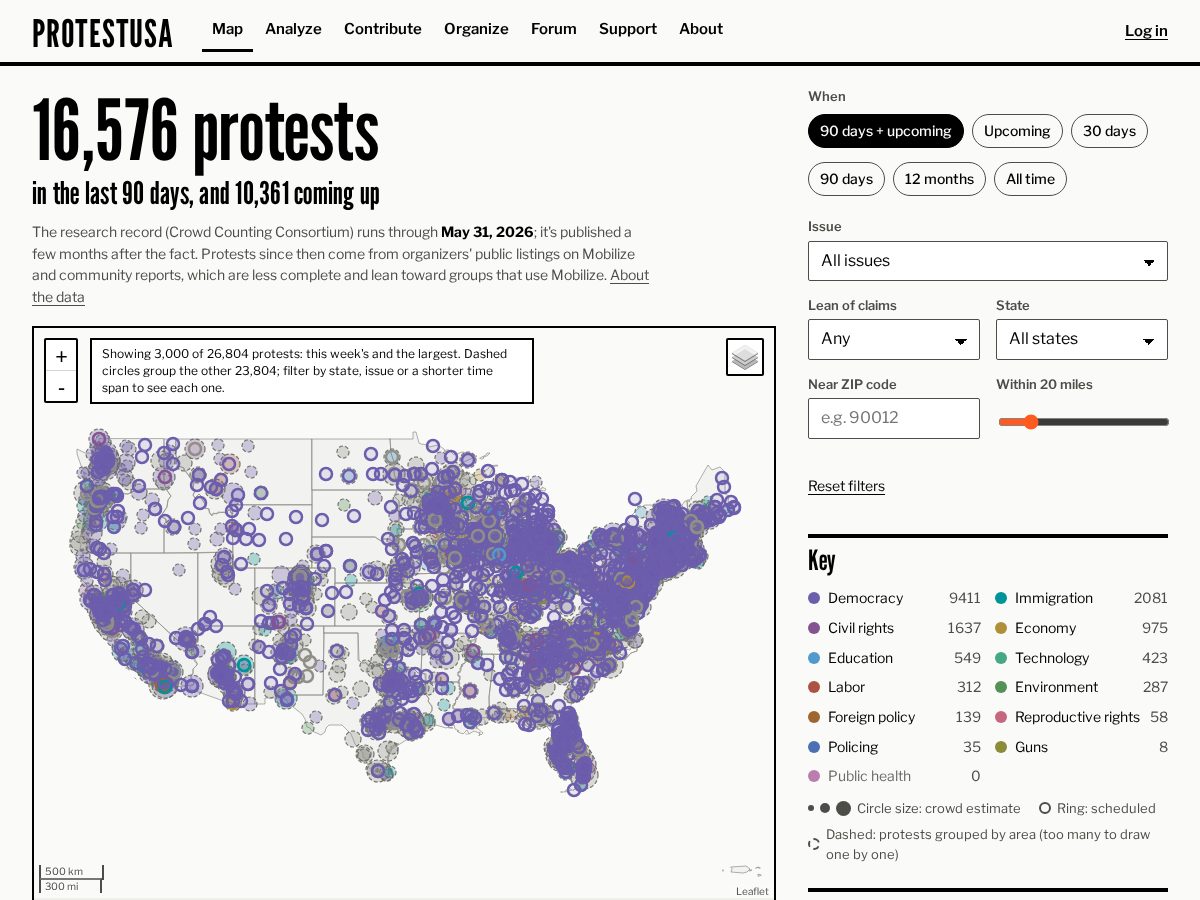Filter by Guns in the key

click(x=1081, y=747)
